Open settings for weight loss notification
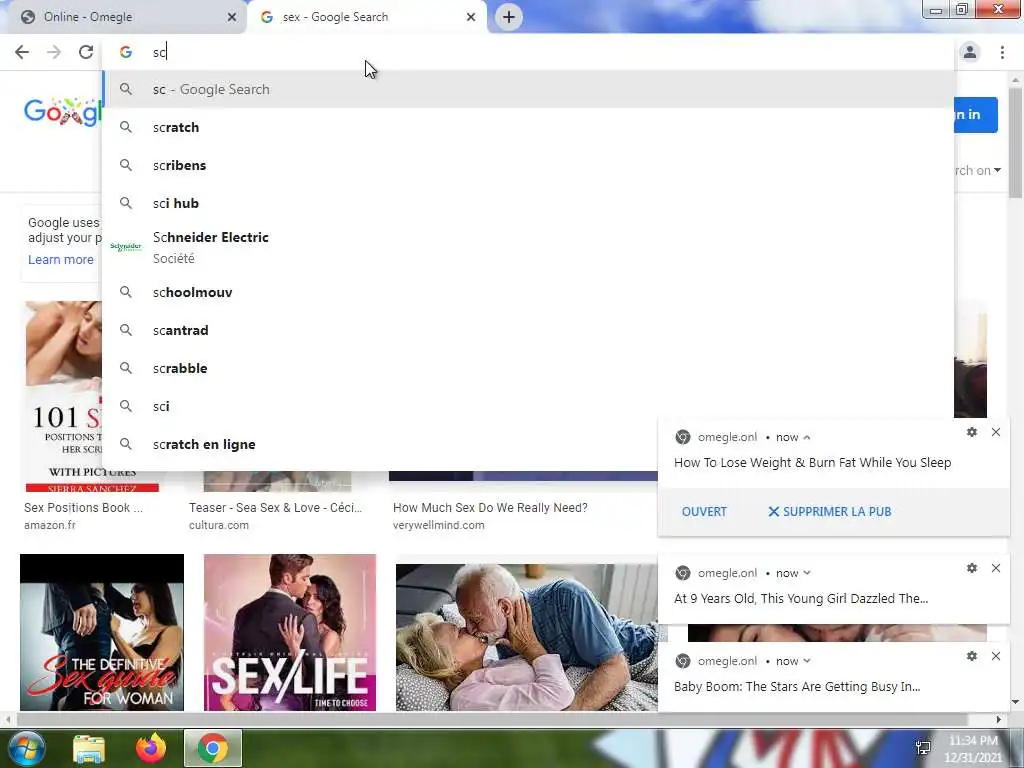The image size is (1024, 768). coord(972,432)
